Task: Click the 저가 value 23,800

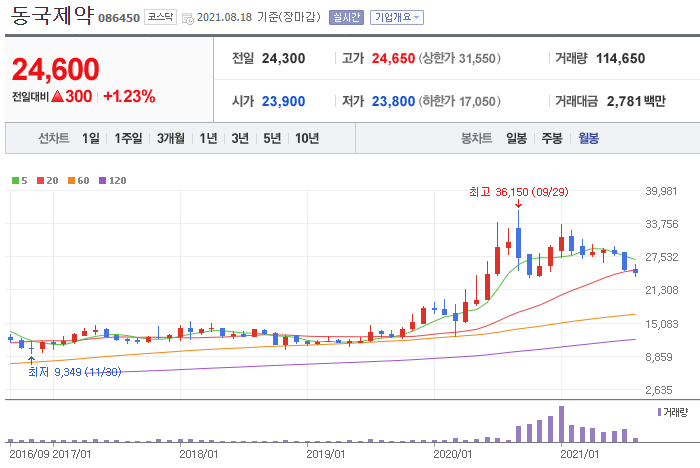Action: pyautogui.click(x=393, y=101)
